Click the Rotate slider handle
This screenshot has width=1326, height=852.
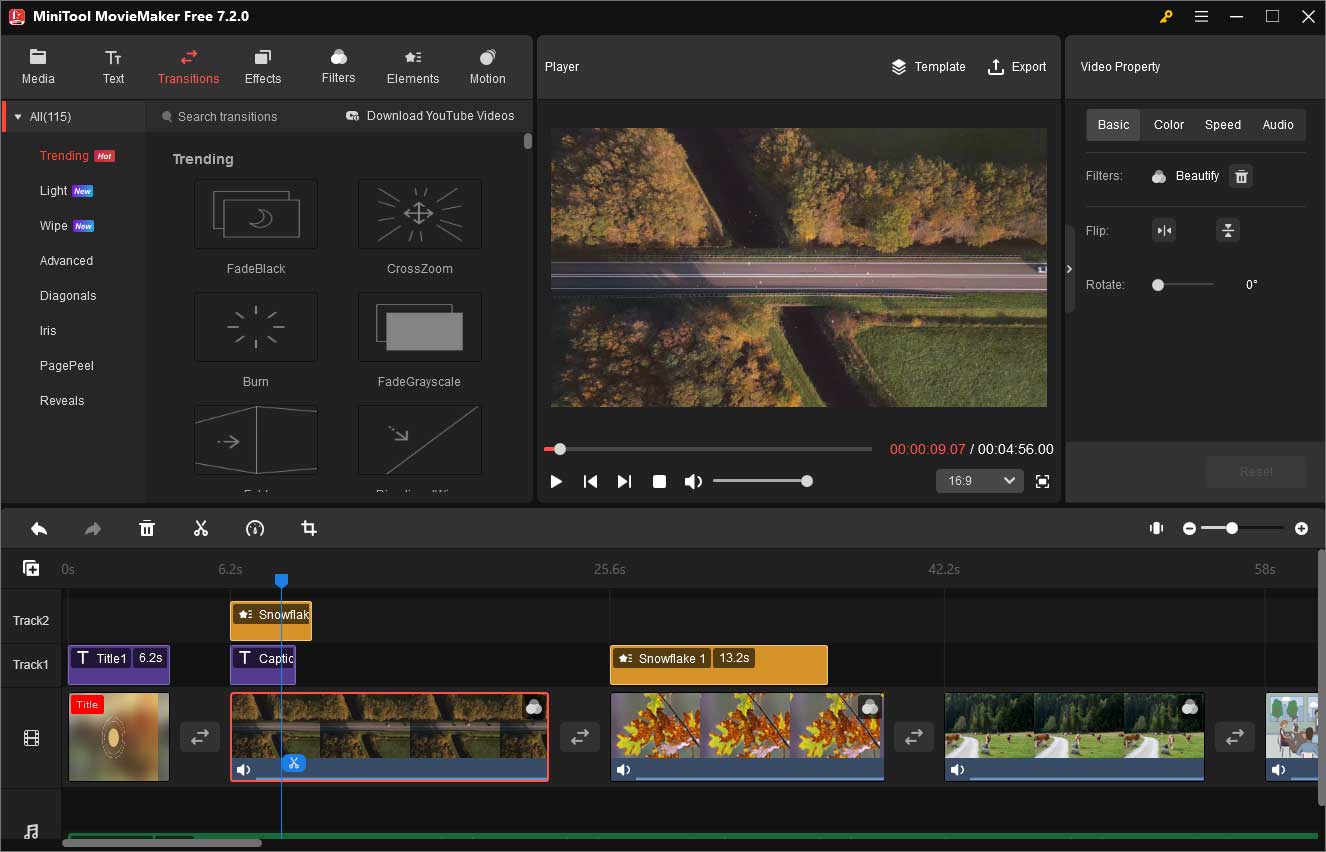1158,285
